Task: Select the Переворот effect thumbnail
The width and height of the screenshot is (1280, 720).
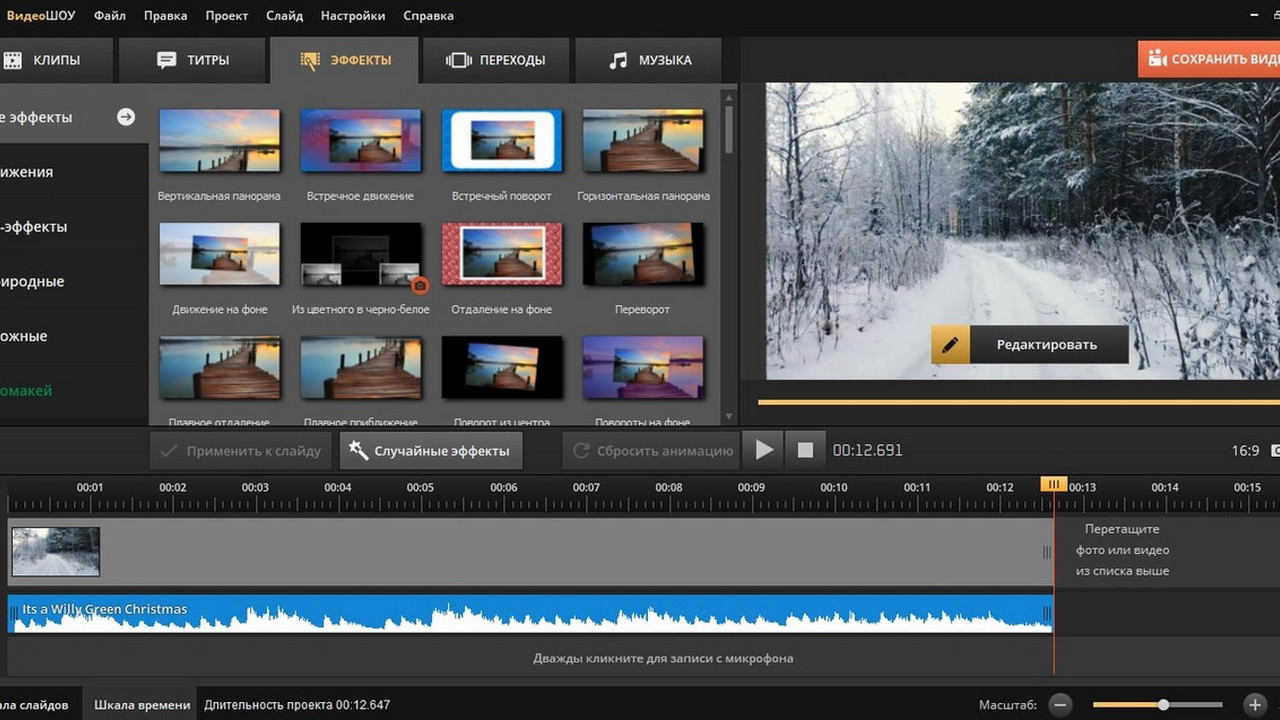Action: (x=642, y=254)
